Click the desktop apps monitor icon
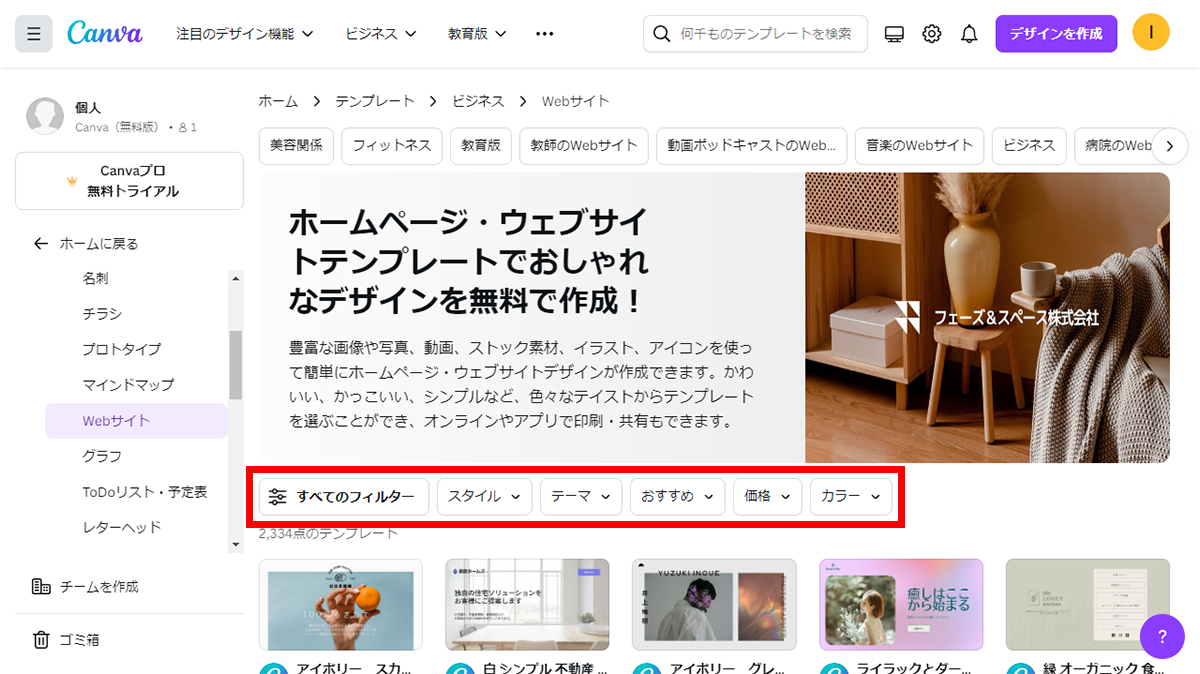The height and width of the screenshot is (674, 1200). coord(894,33)
